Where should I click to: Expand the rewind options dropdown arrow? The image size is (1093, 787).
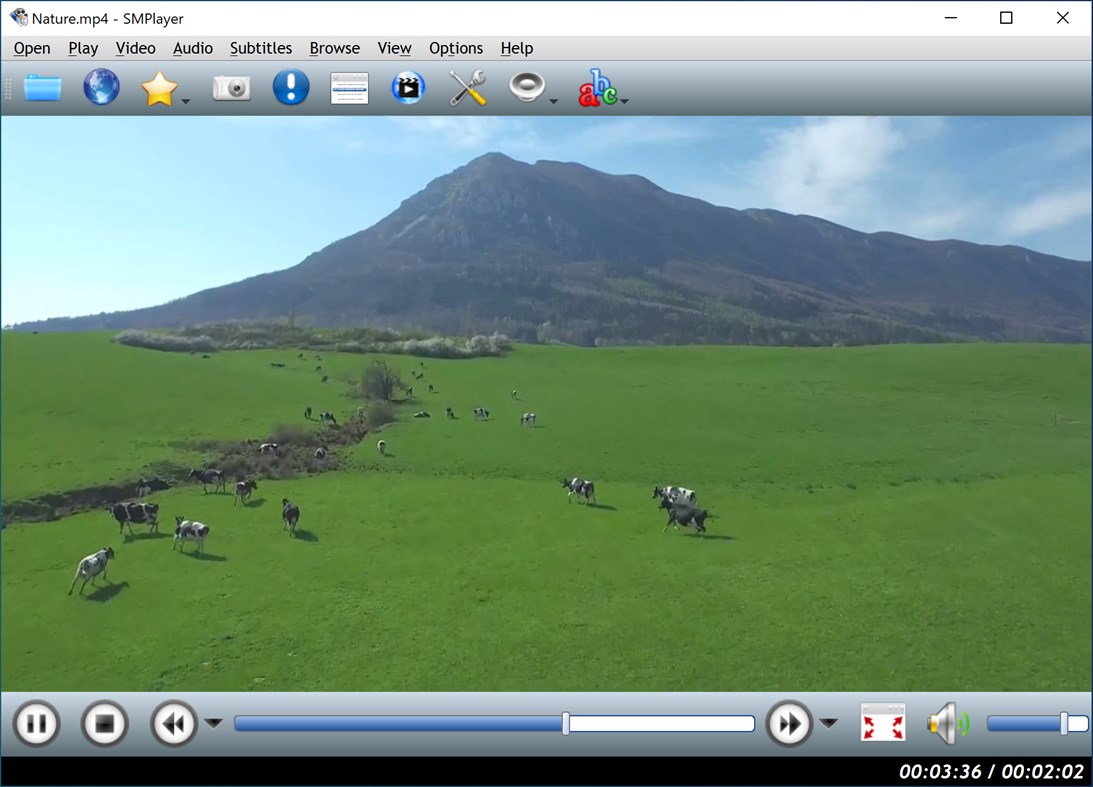(213, 723)
